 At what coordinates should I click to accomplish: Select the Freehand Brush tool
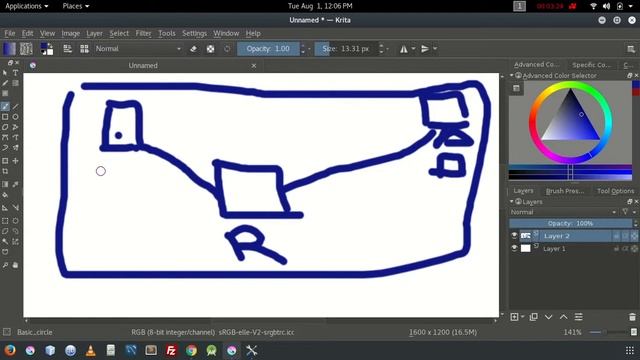click(x=5, y=106)
